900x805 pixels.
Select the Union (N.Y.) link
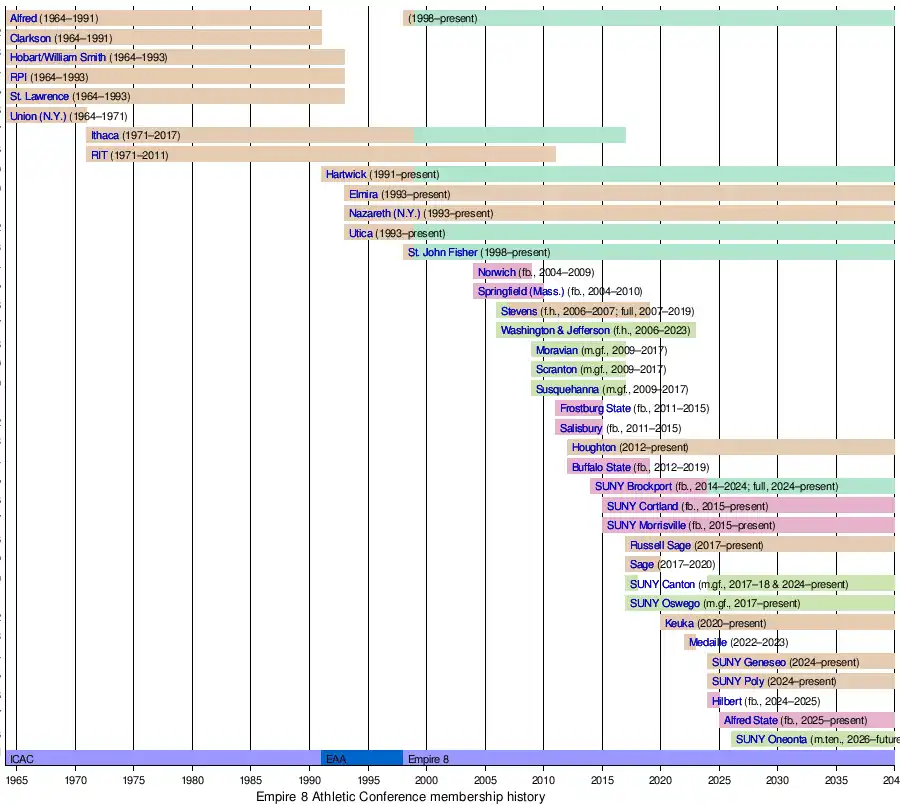click(x=37, y=116)
